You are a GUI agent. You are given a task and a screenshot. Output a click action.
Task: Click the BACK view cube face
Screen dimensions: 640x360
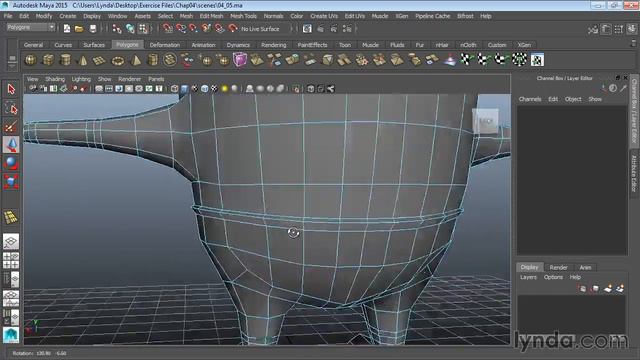(x=485, y=121)
